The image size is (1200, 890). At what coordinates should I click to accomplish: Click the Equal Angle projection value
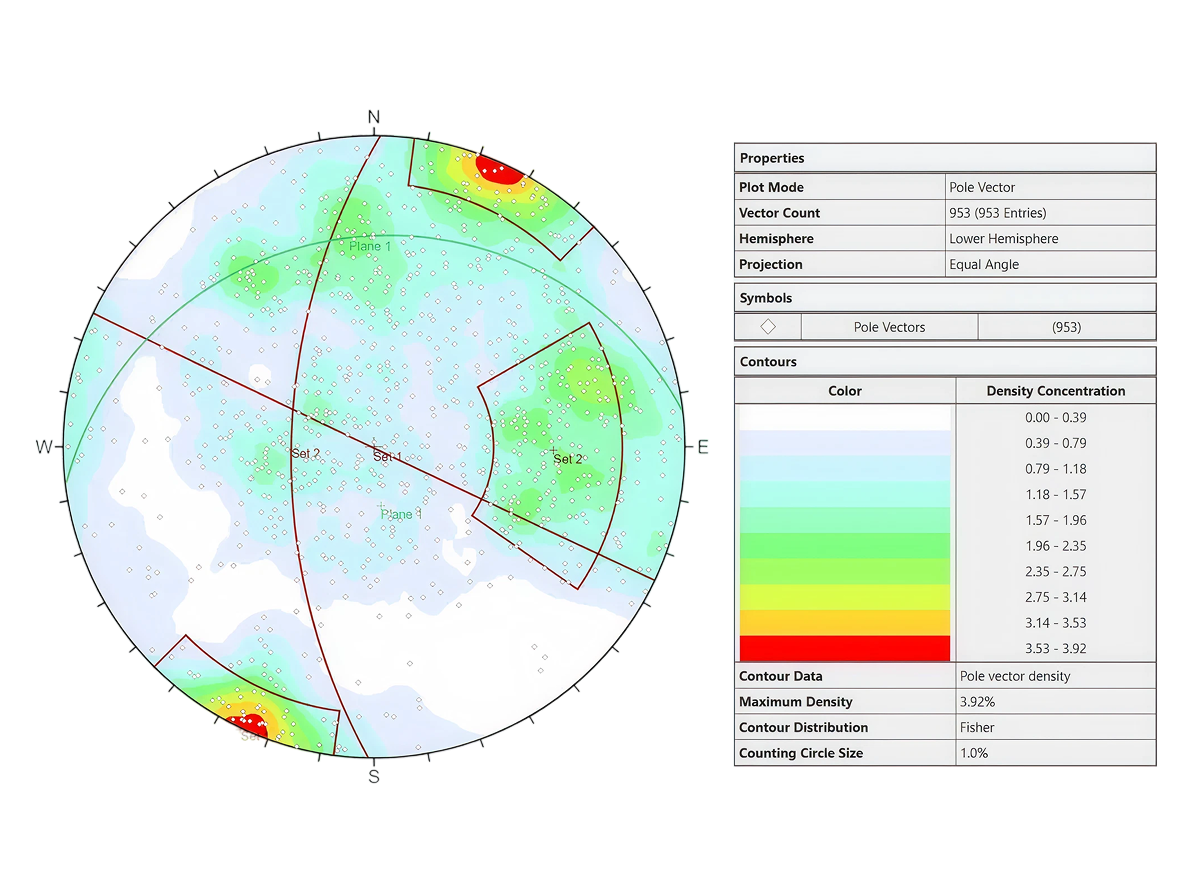click(984, 265)
